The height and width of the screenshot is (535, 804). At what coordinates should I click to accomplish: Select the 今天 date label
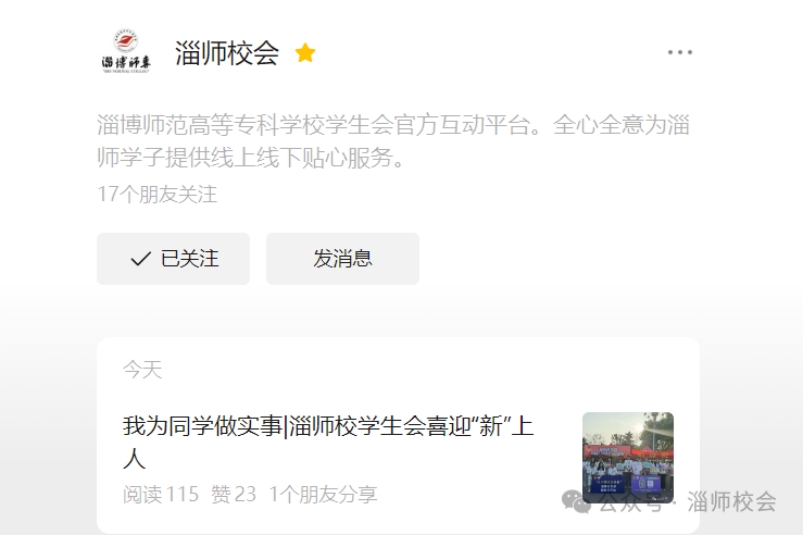142,370
